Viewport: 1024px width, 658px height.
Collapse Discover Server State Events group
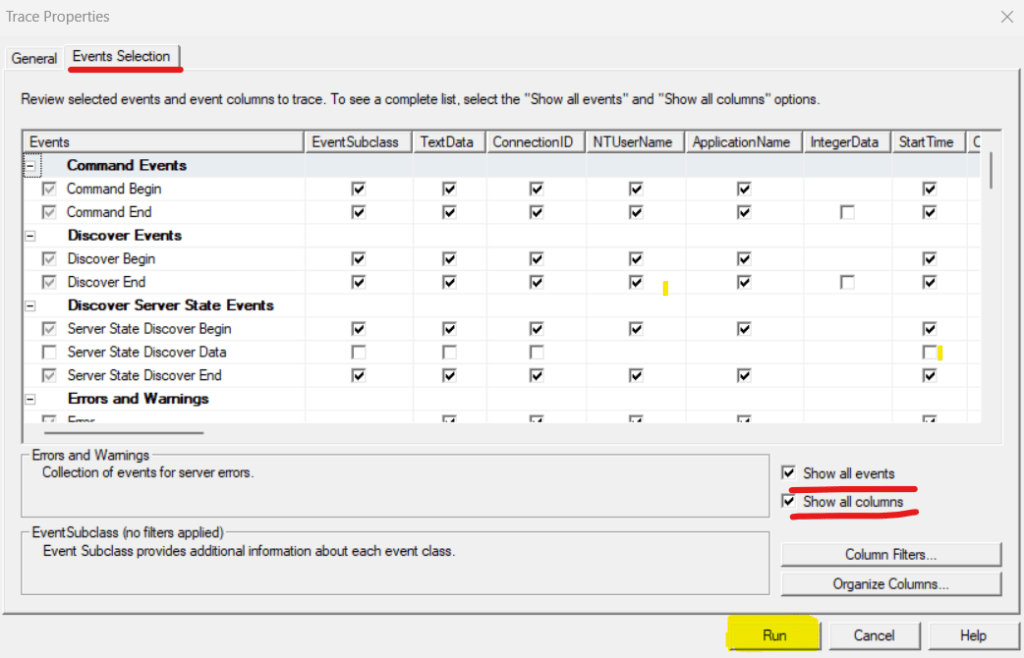pyautogui.click(x=30, y=306)
